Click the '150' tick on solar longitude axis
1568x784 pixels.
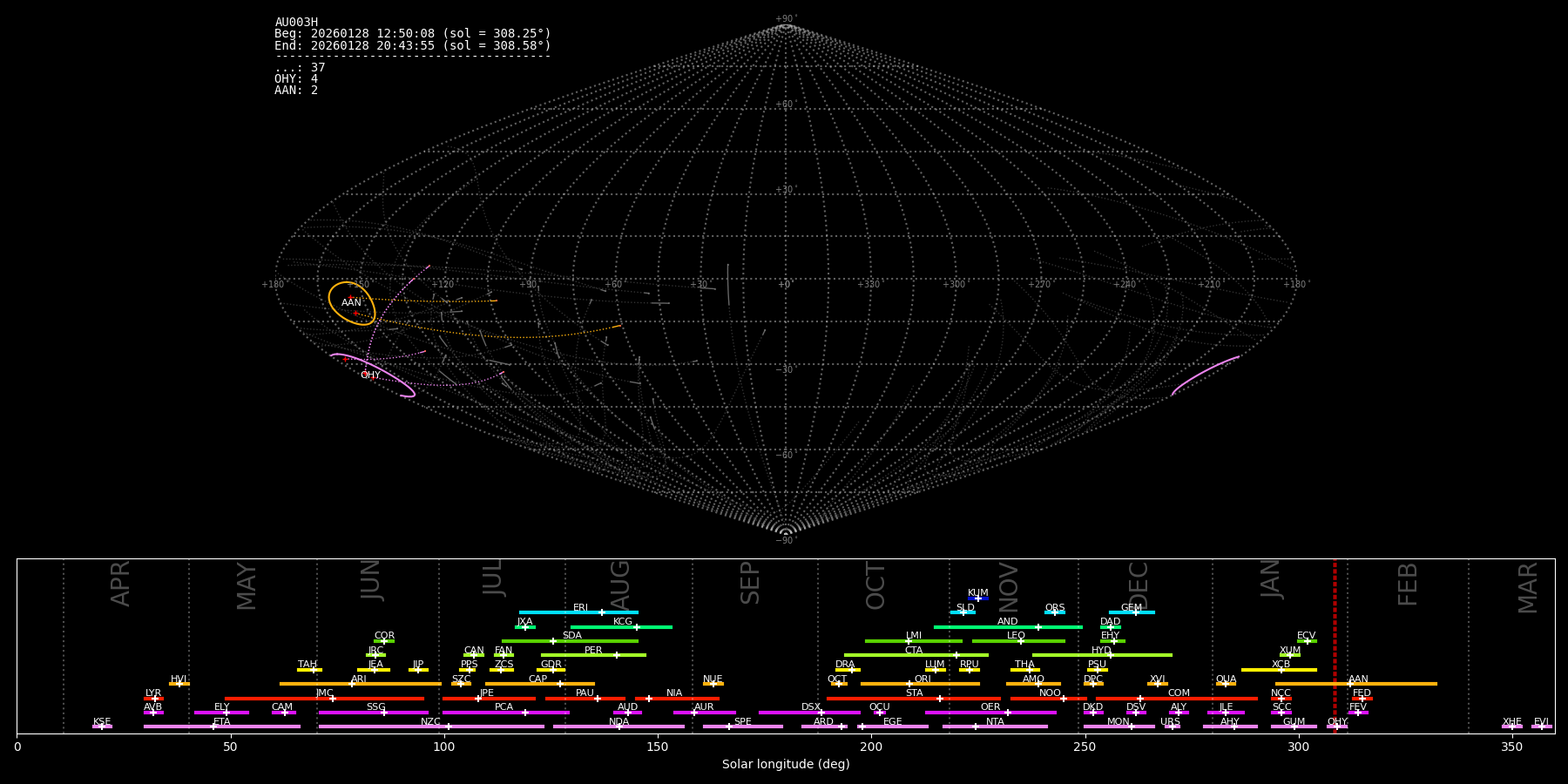coord(658,747)
